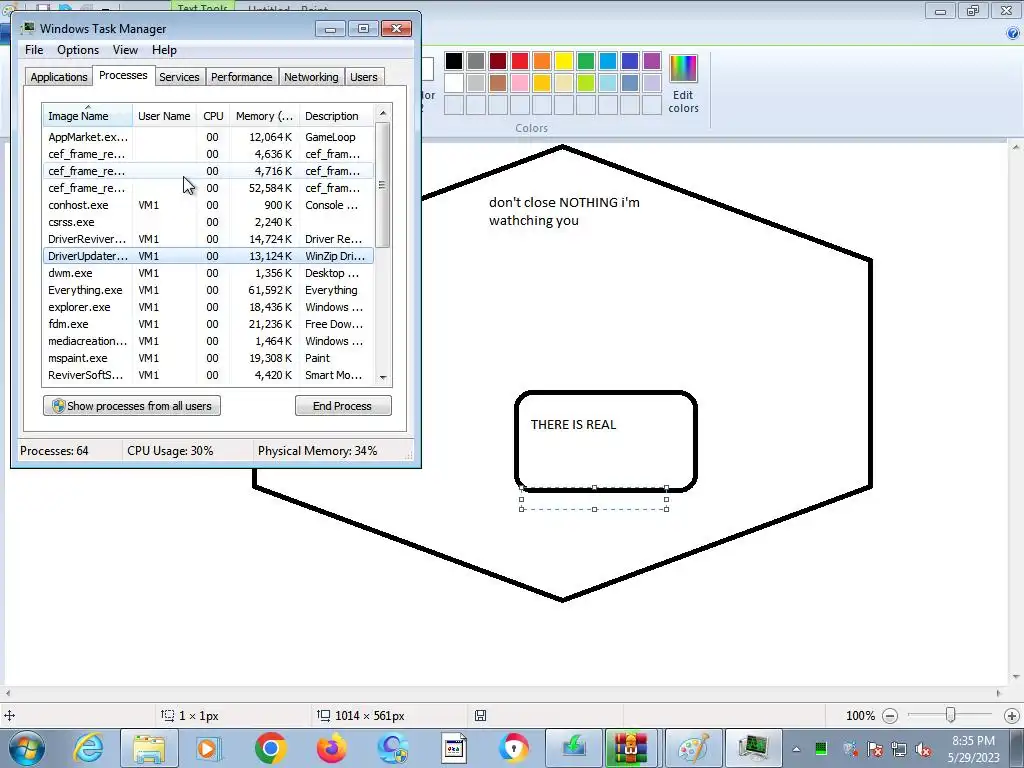Open the document window icon in taskbar
This screenshot has width=1024, height=768.
click(x=453, y=748)
